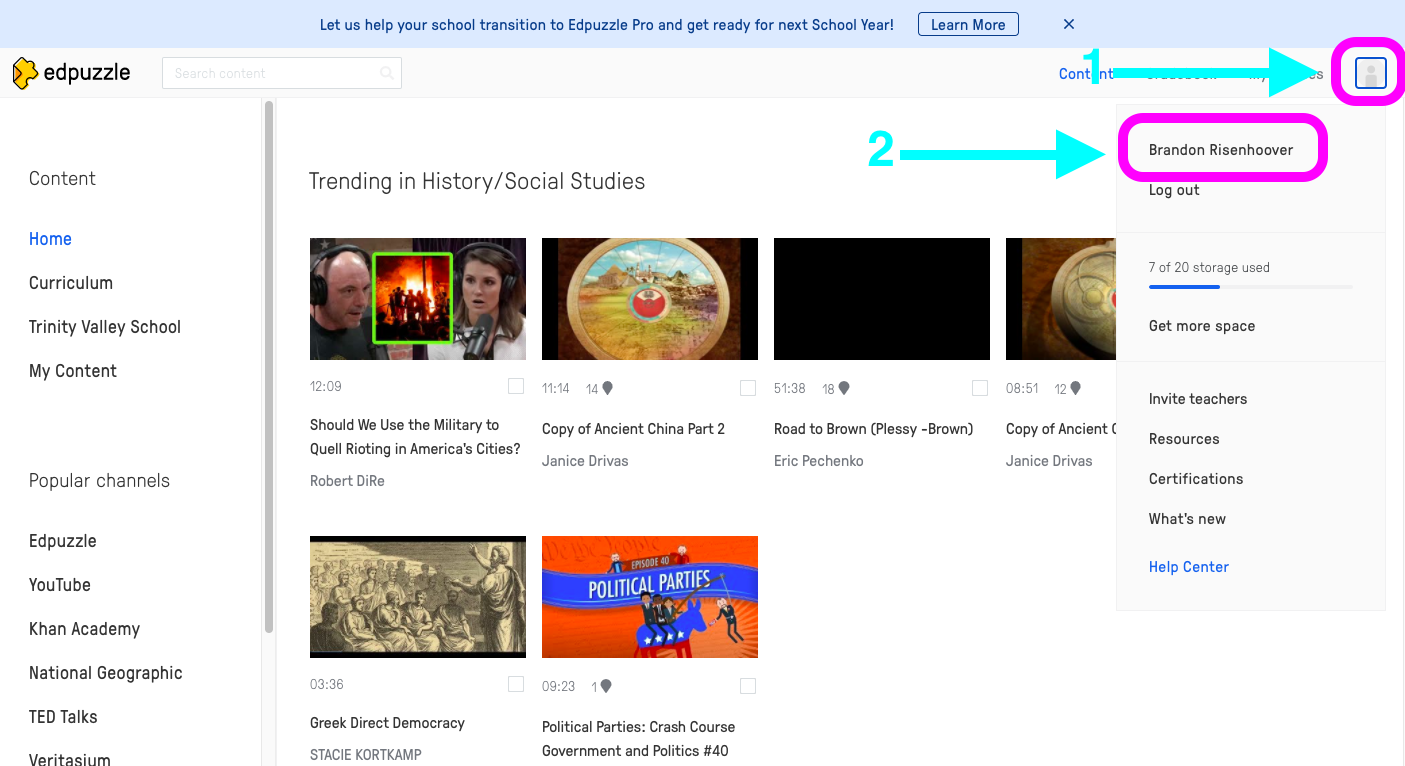Image resolution: width=1405 pixels, height=766 pixels.
Task: Open Certifications menu entry
Action: tap(1196, 479)
